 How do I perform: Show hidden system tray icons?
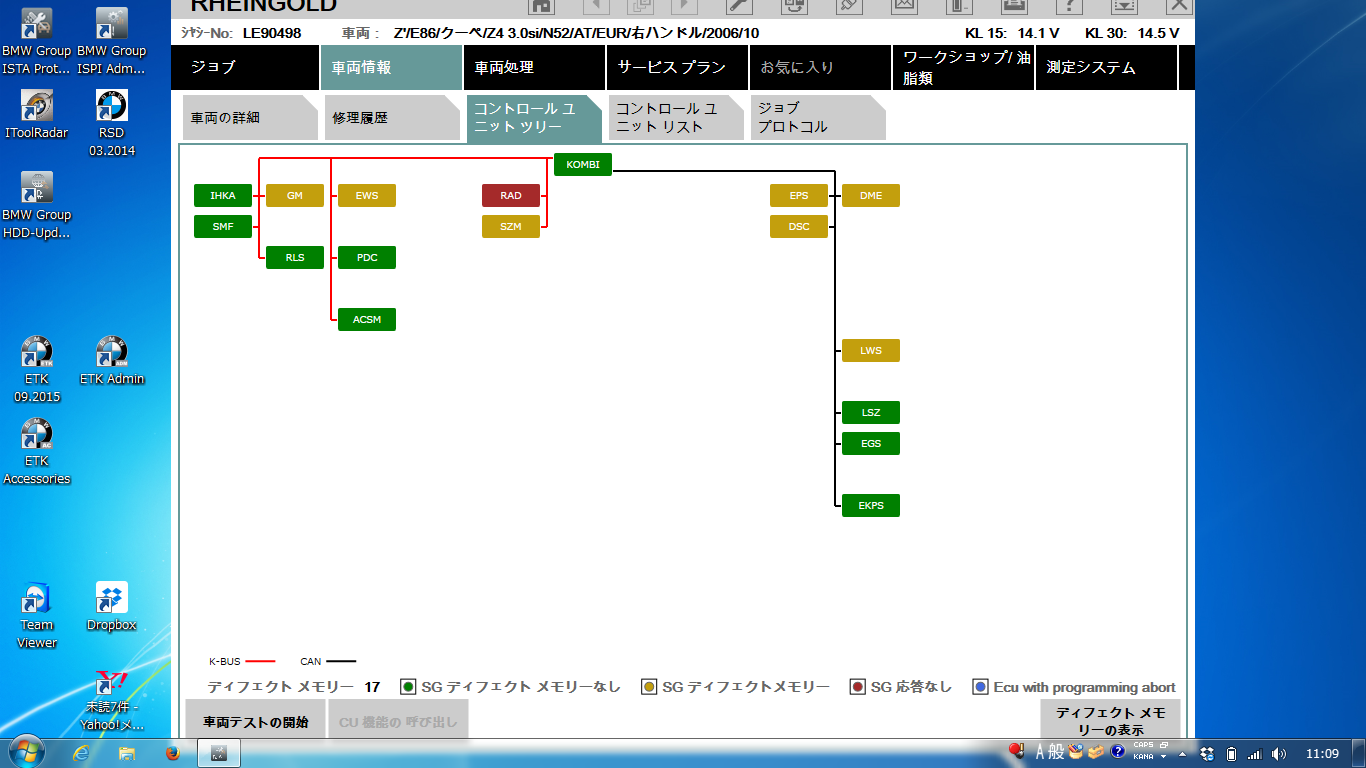click(x=1183, y=753)
